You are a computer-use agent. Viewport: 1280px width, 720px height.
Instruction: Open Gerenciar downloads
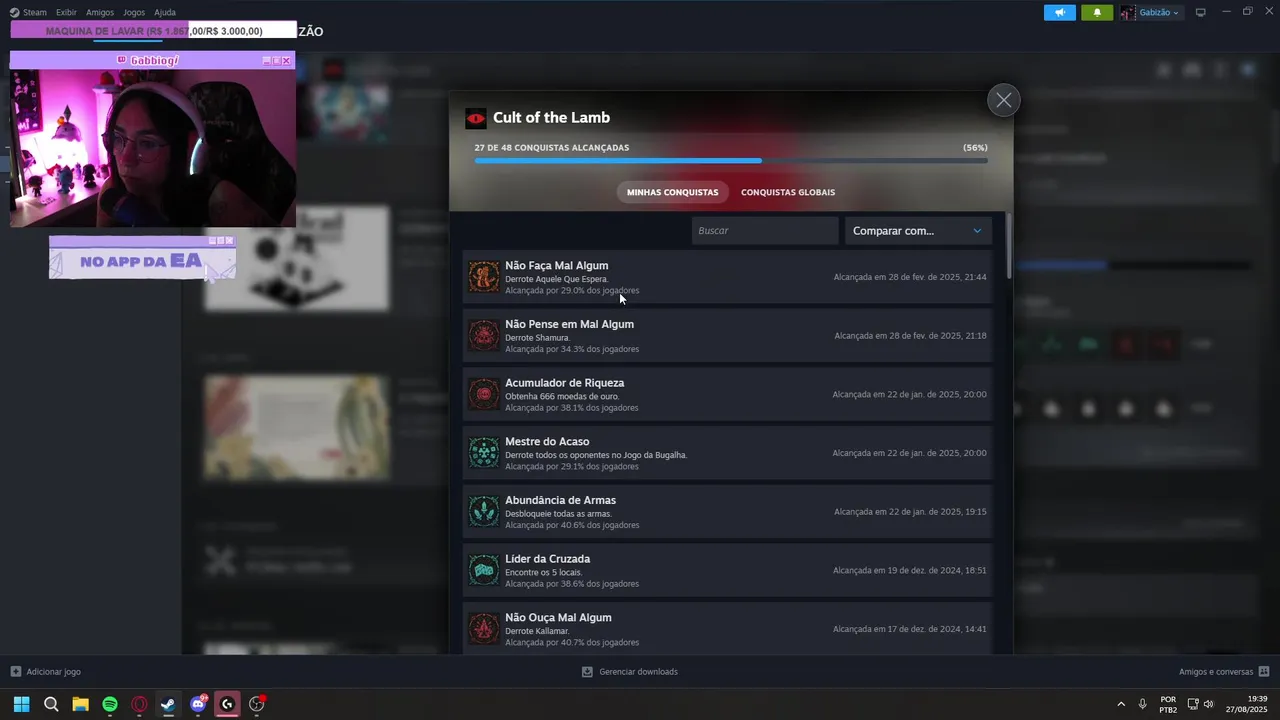pyautogui.click(x=630, y=672)
